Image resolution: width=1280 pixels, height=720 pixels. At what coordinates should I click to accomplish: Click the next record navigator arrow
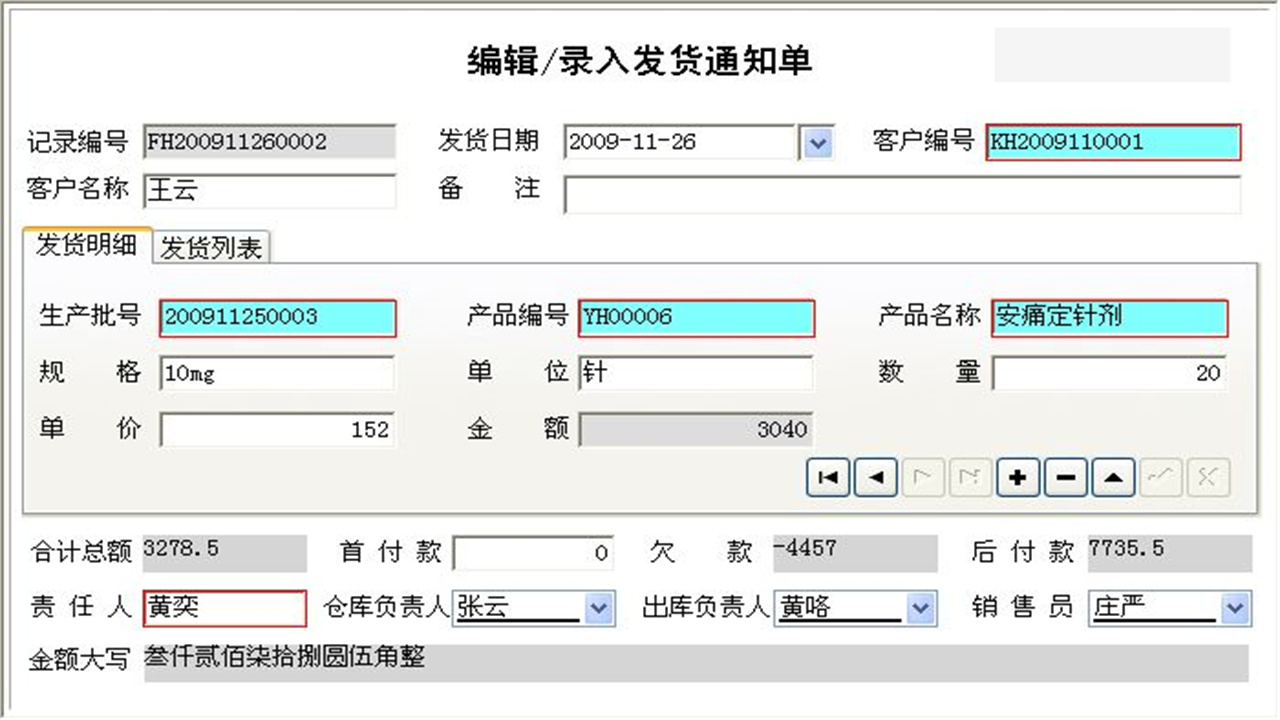pyautogui.click(x=922, y=477)
